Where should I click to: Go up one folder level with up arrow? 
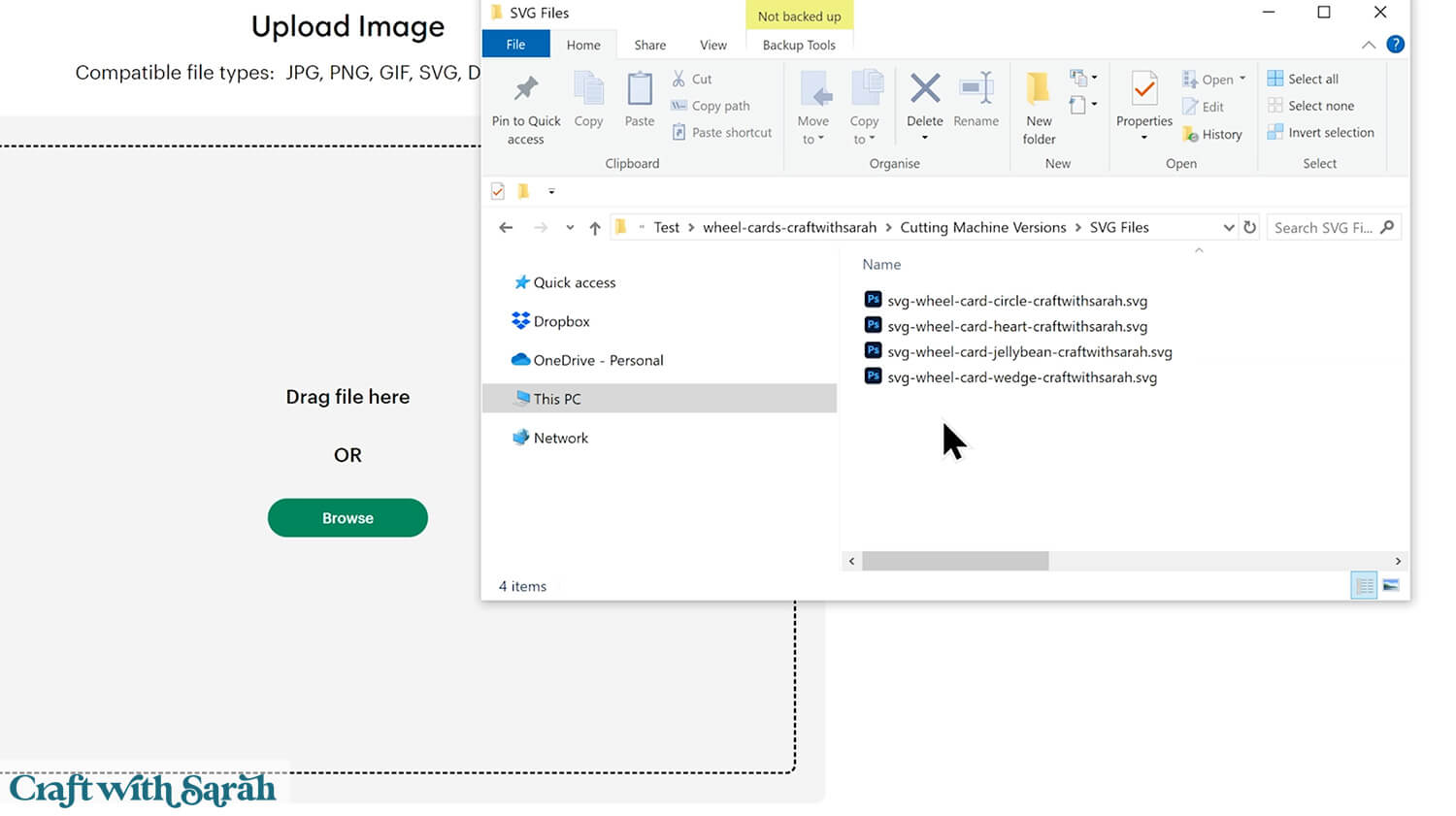point(595,228)
